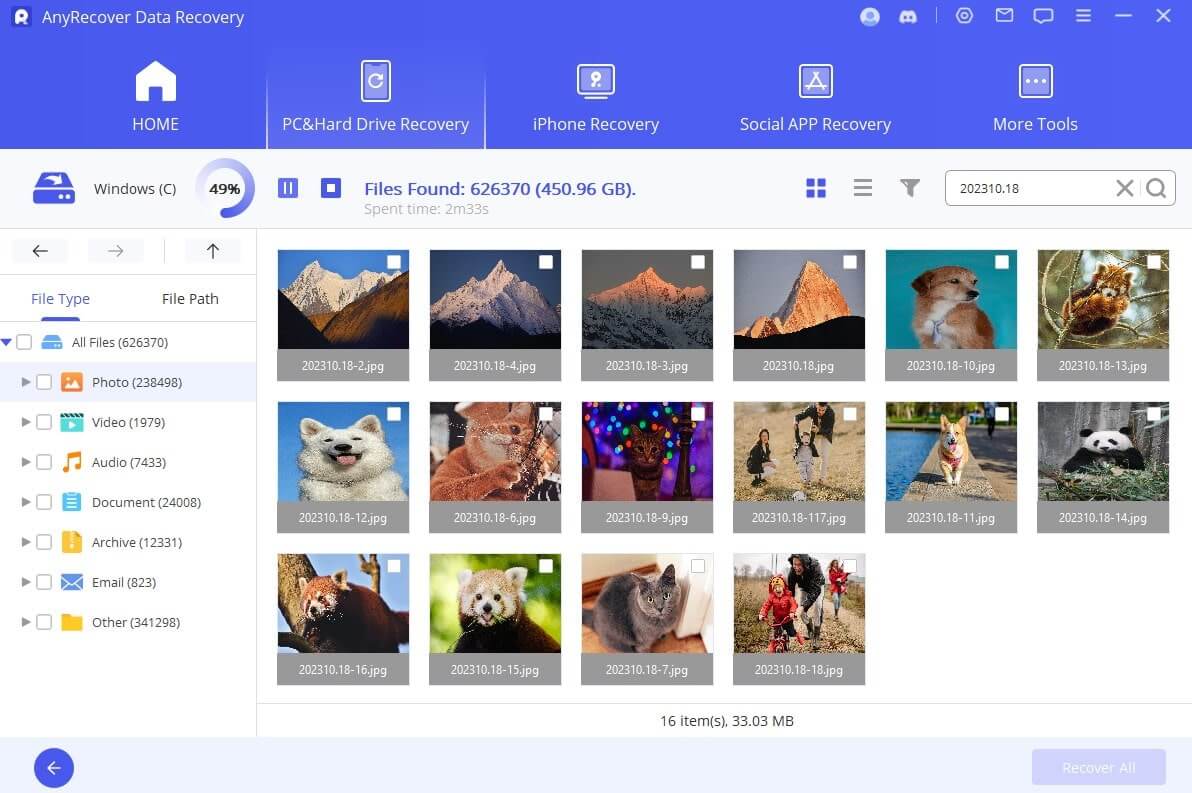Tick the checkbox on 202310.18-10.jpg thumbnail

point(1001,262)
